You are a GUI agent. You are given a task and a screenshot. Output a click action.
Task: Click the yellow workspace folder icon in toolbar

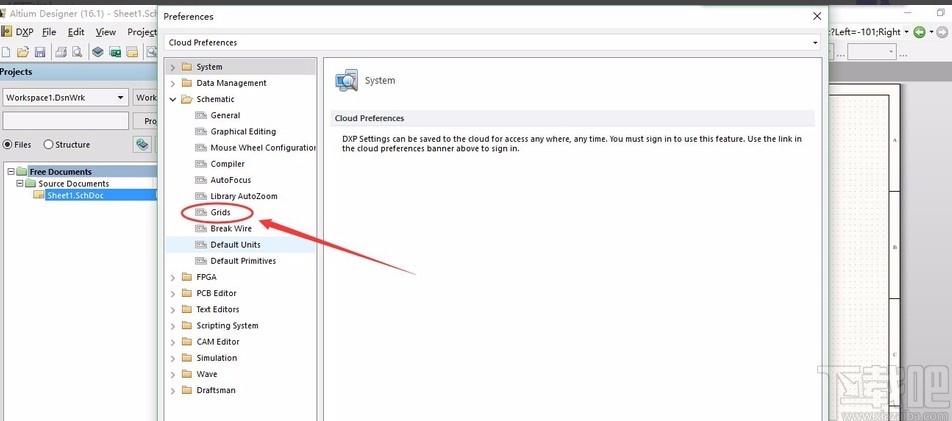pyautogui.click(x=132, y=52)
